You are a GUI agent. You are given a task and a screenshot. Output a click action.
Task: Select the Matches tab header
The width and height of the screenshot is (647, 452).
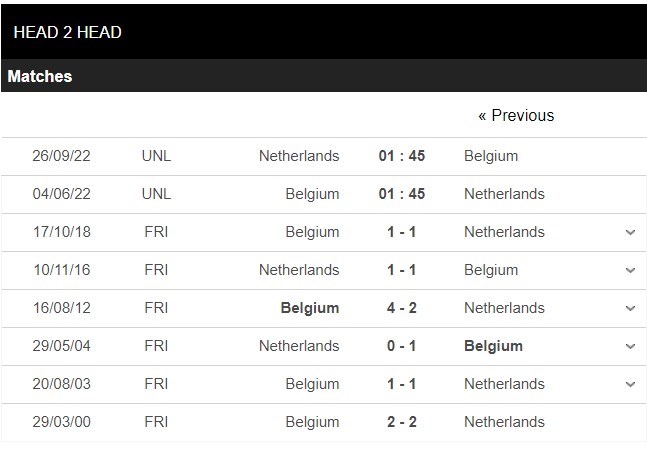click(40, 76)
